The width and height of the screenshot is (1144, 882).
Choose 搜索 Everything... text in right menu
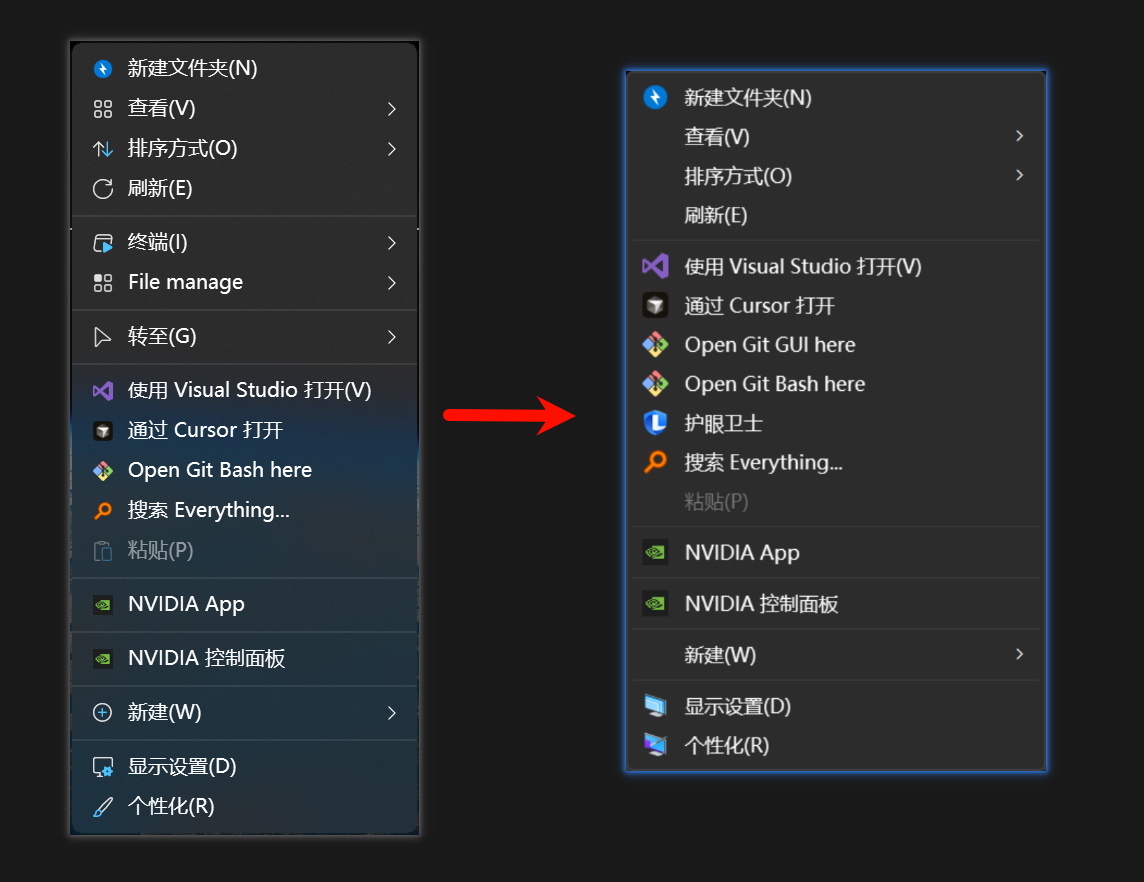(763, 463)
